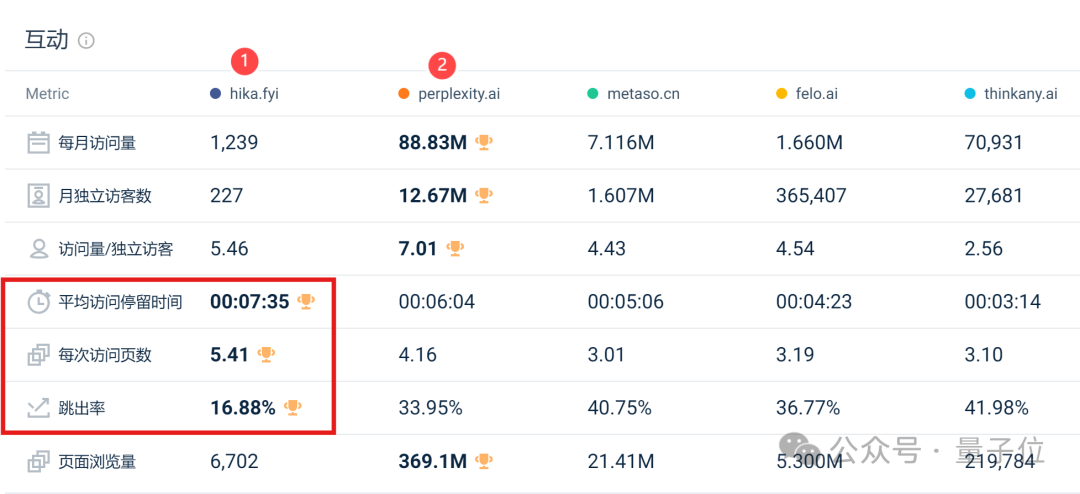Open the perplexity.ai column header

(x=459, y=94)
